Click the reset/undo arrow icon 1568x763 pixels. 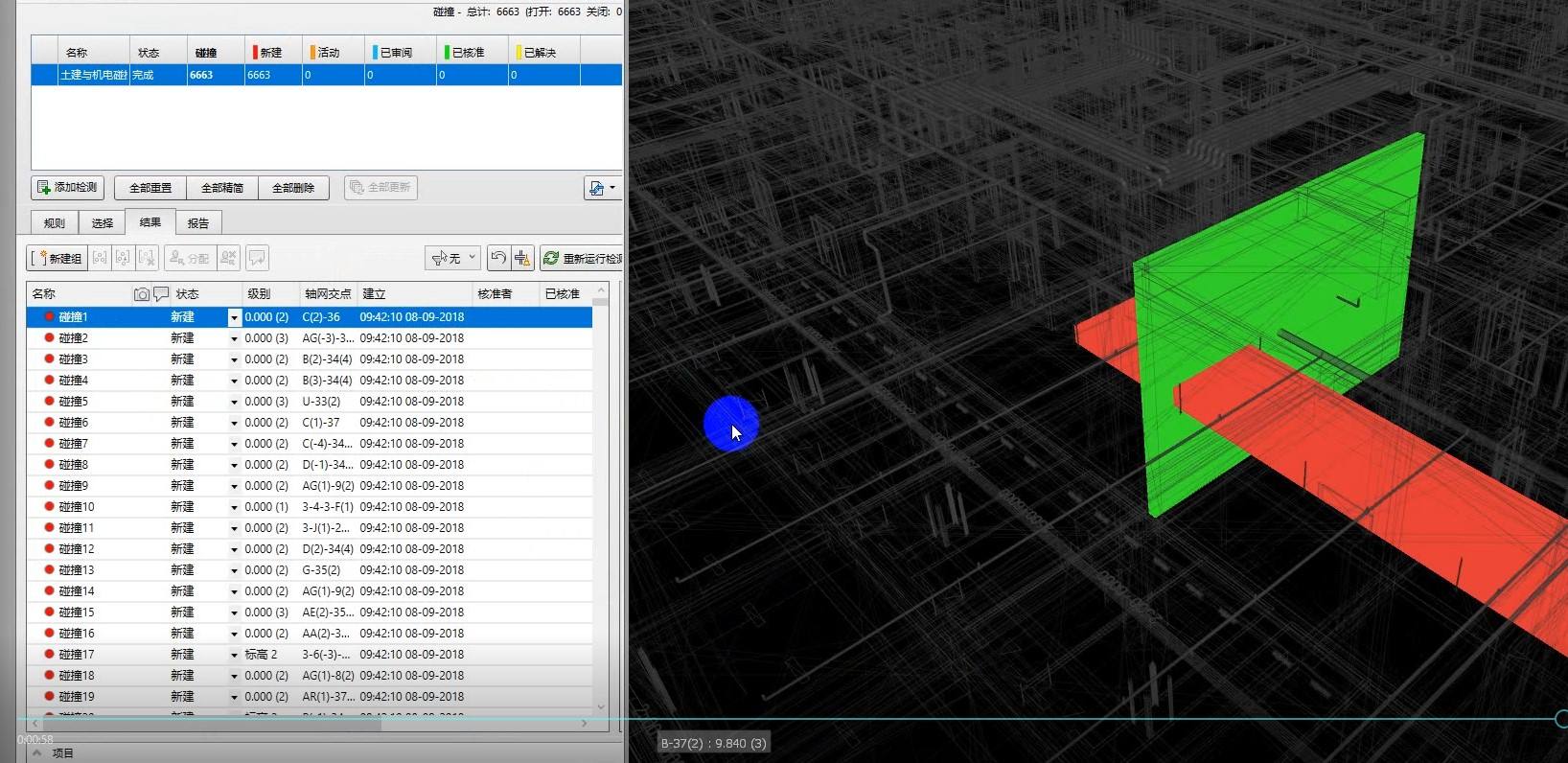[498, 258]
